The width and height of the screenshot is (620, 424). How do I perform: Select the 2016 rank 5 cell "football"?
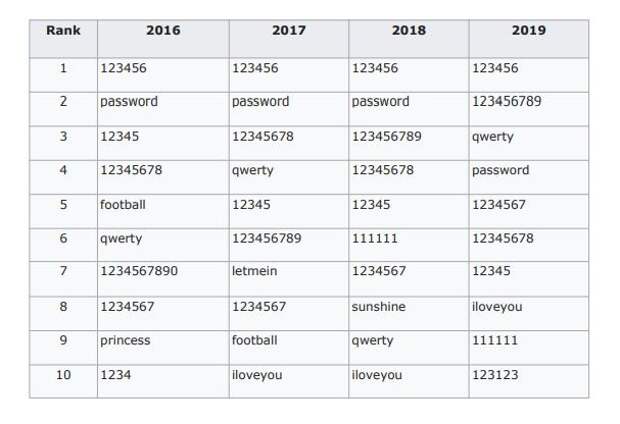[123, 205]
